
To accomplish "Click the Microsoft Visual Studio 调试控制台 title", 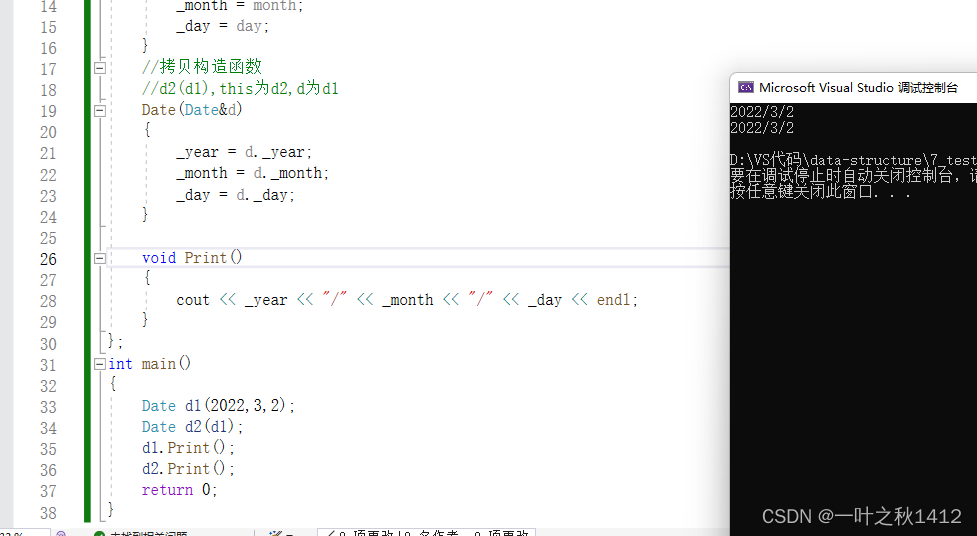I will 858,88.
